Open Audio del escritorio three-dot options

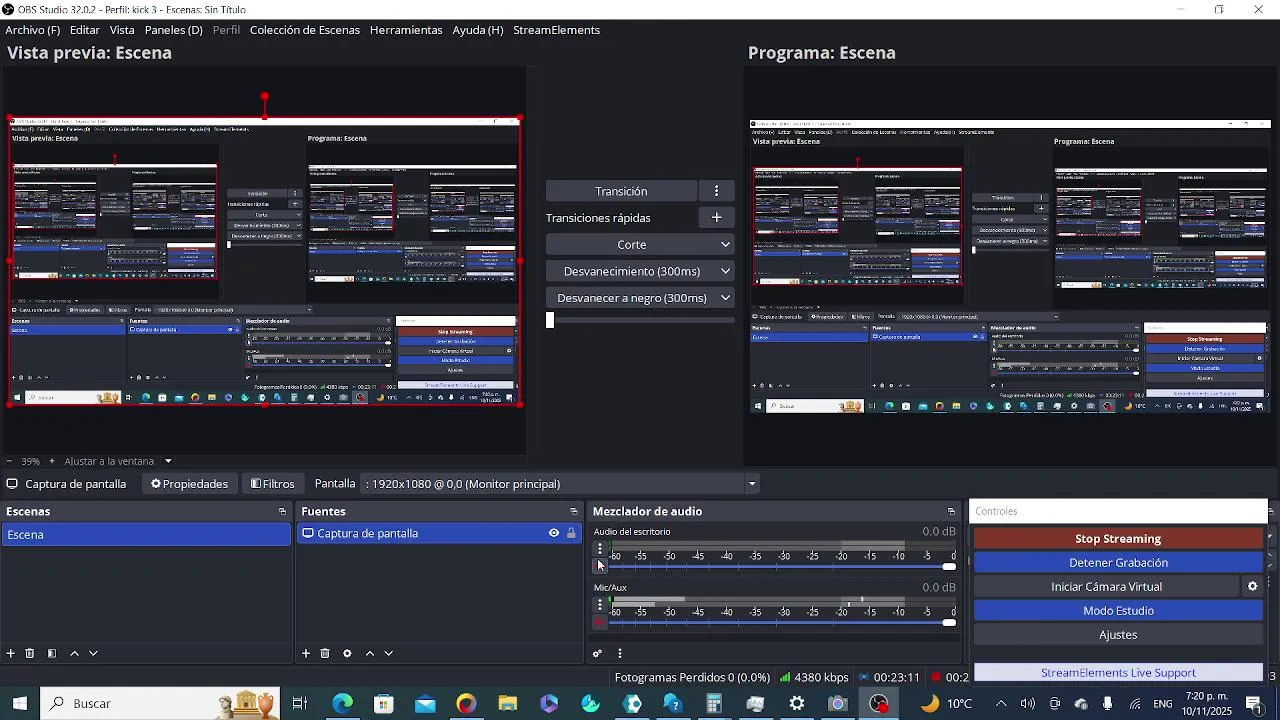[600, 548]
